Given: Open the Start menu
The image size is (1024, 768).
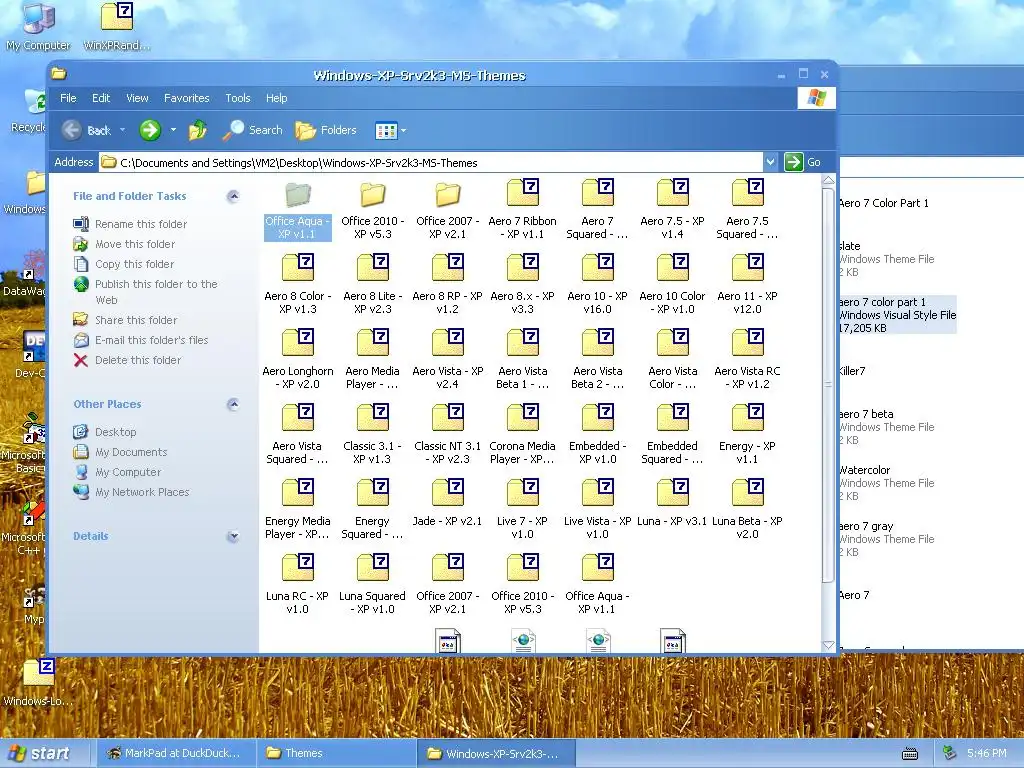Looking at the screenshot, I should coord(43,753).
